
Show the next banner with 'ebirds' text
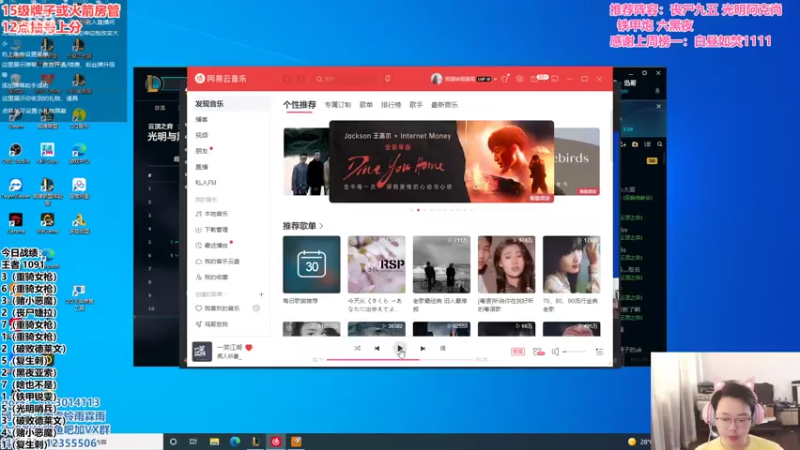click(577, 161)
